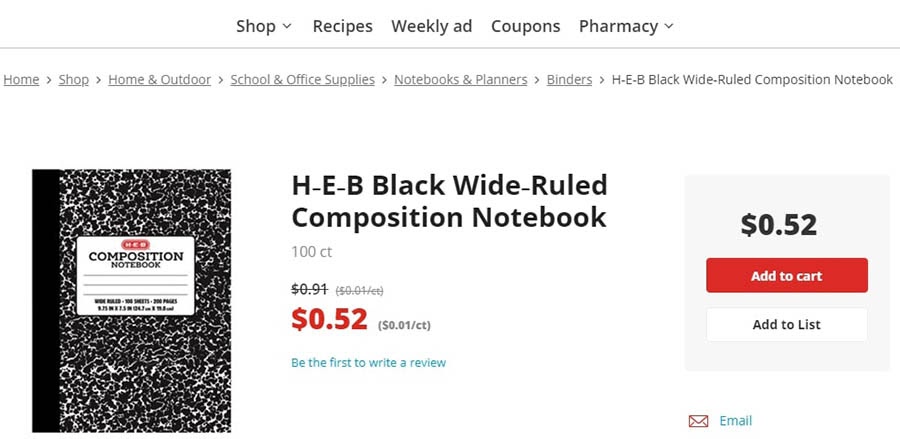Click the Binders breadcrumb link
The image size is (900, 439).
point(569,80)
